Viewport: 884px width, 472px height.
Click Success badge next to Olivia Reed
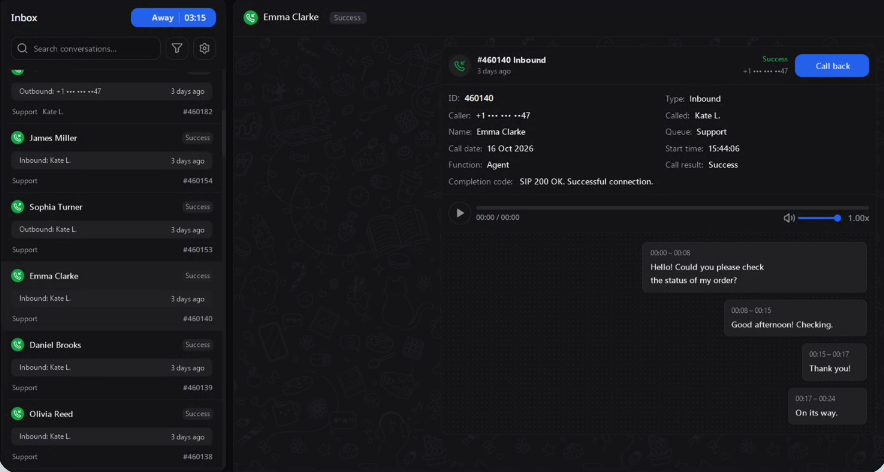point(197,413)
